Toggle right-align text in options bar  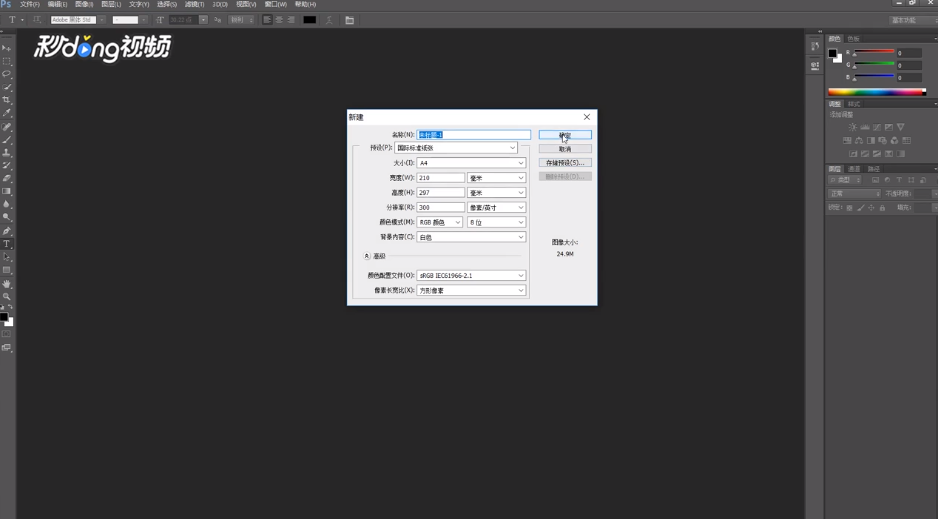point(290,20)
